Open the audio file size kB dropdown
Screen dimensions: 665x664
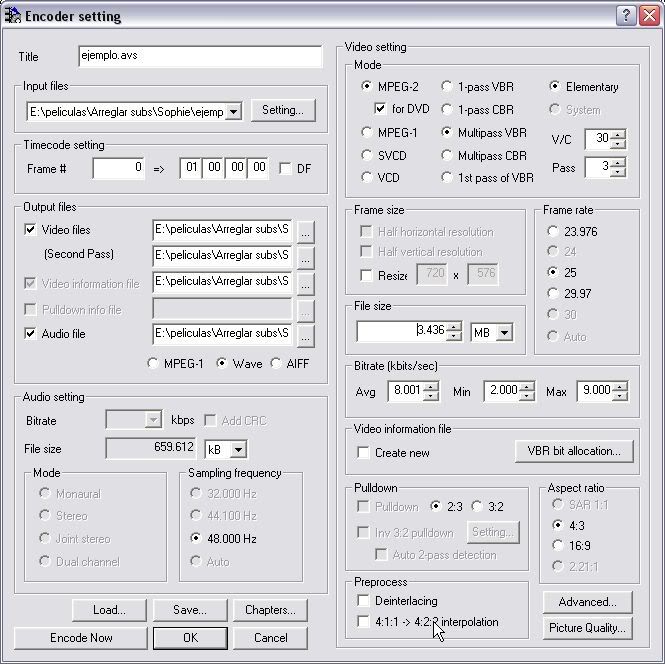point(237,450)
